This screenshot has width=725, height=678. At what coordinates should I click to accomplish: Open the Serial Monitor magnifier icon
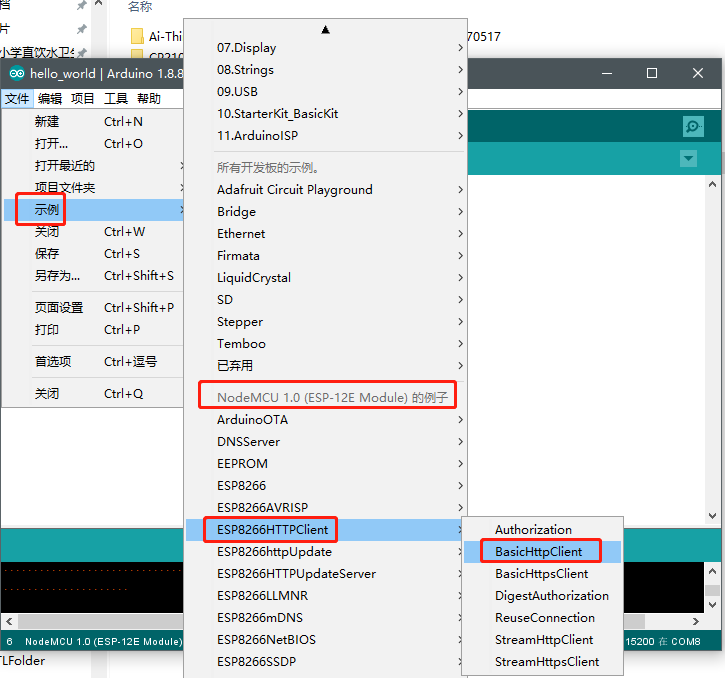click(693, 126)
